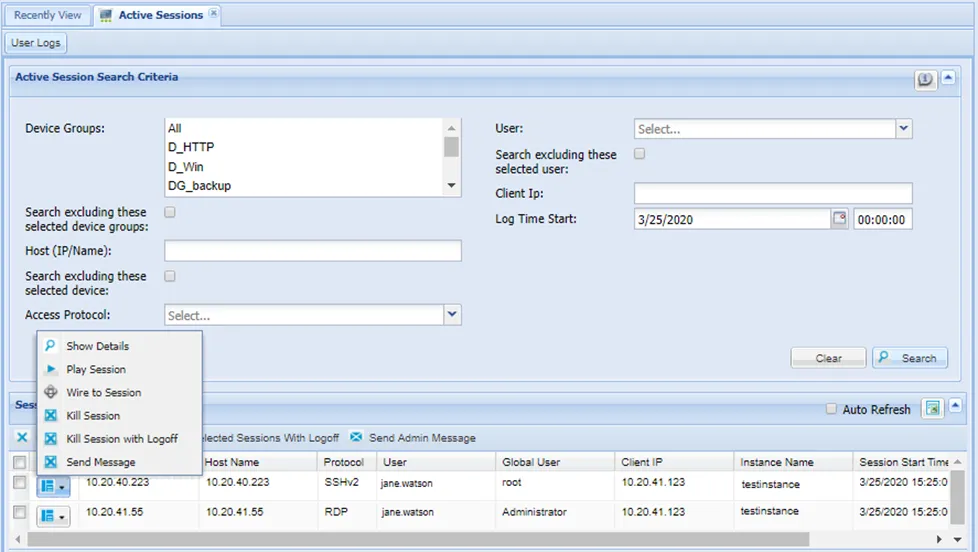The width and height of the screenshot is (978, 552).
Task: Click the Log Time Start time field
Action: tap(883, 219)
